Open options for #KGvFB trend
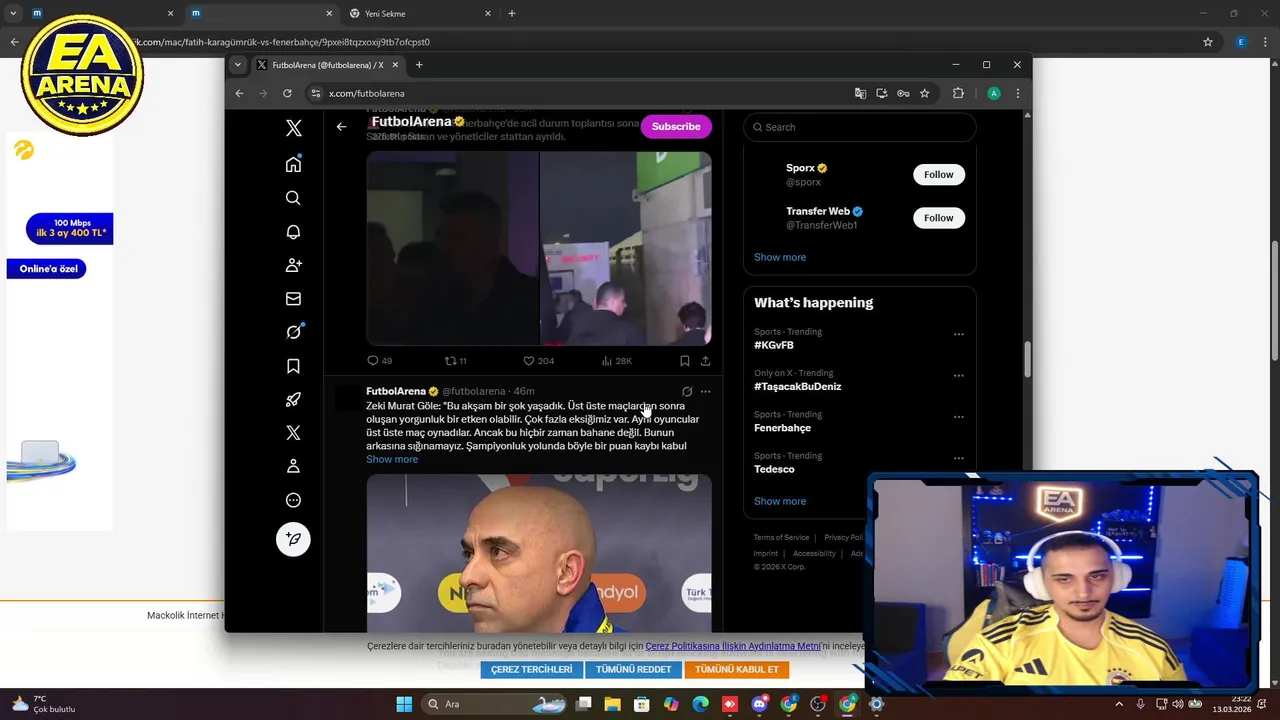 coord(958,334)
